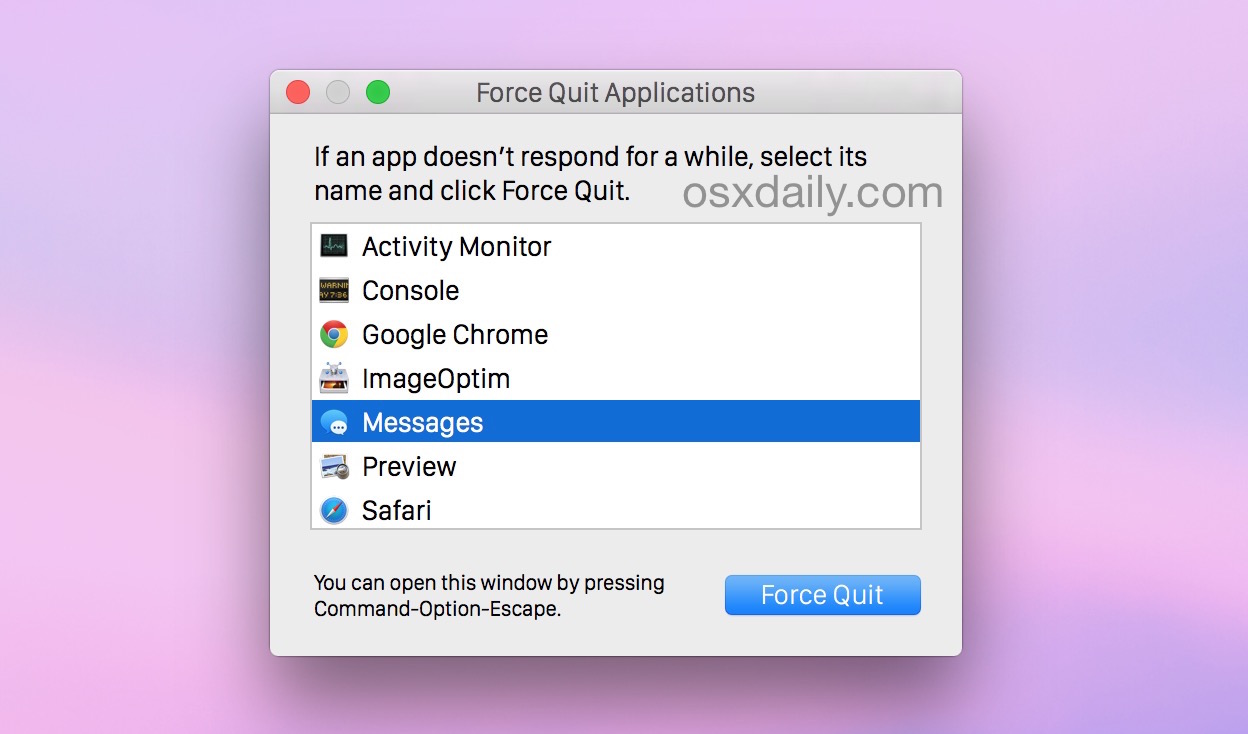Click the green zoom window button

[x=378, y=91]
